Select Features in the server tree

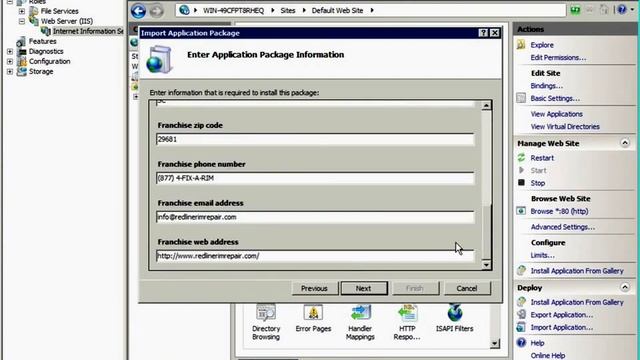(42, 41)
